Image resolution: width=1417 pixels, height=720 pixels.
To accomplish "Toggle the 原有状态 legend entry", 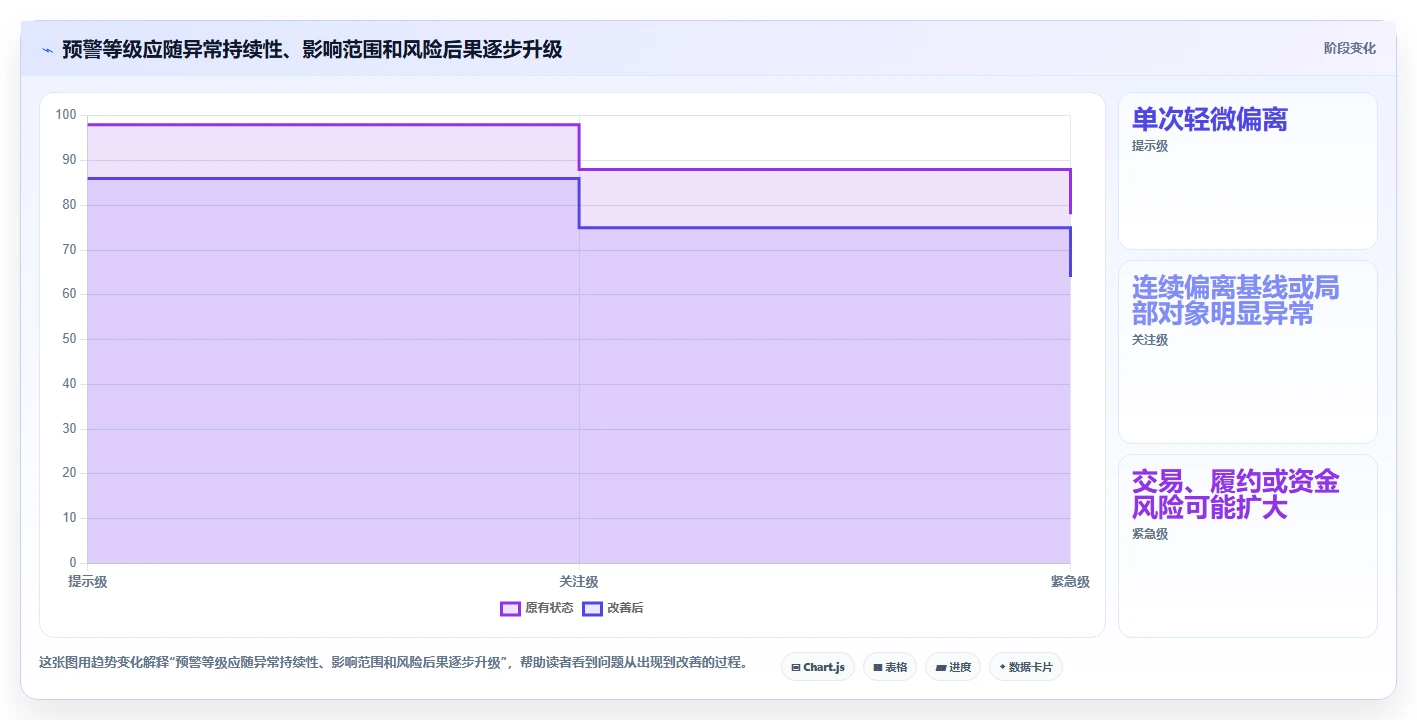I will pos(537,608).
